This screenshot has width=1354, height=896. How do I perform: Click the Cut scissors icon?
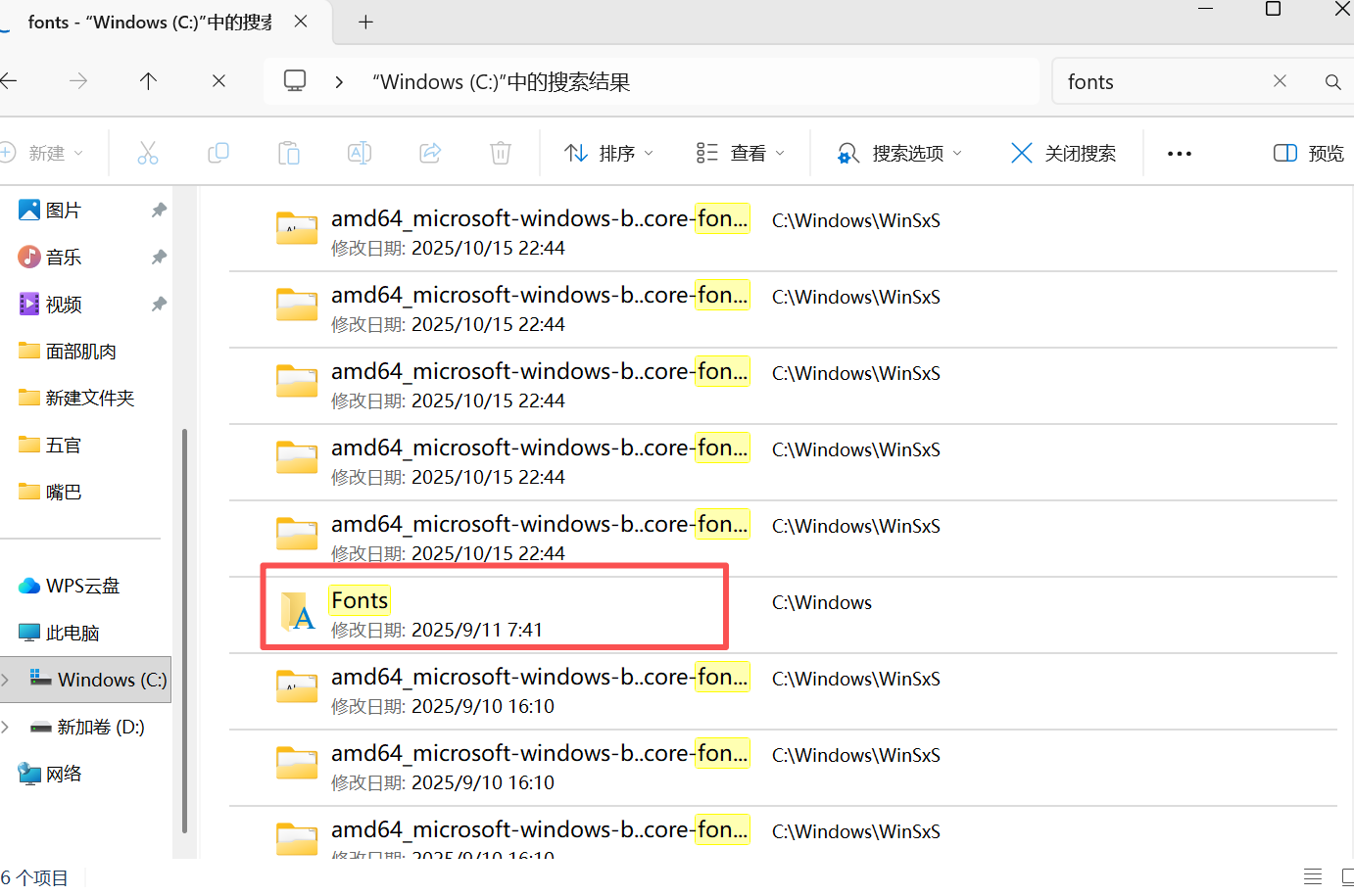point(148,153)
